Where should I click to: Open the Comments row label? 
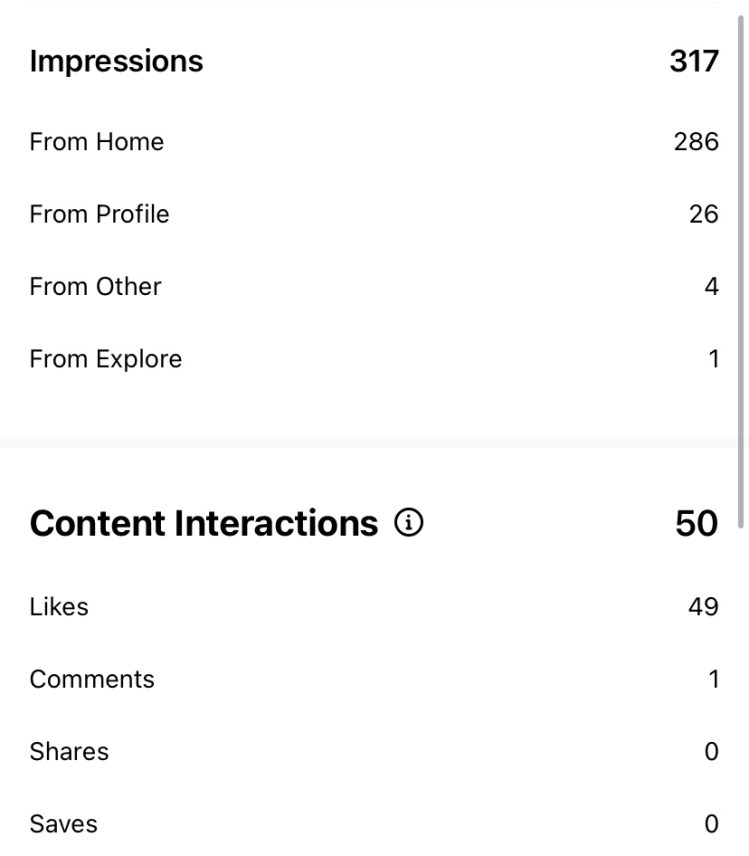pos(92,679)
